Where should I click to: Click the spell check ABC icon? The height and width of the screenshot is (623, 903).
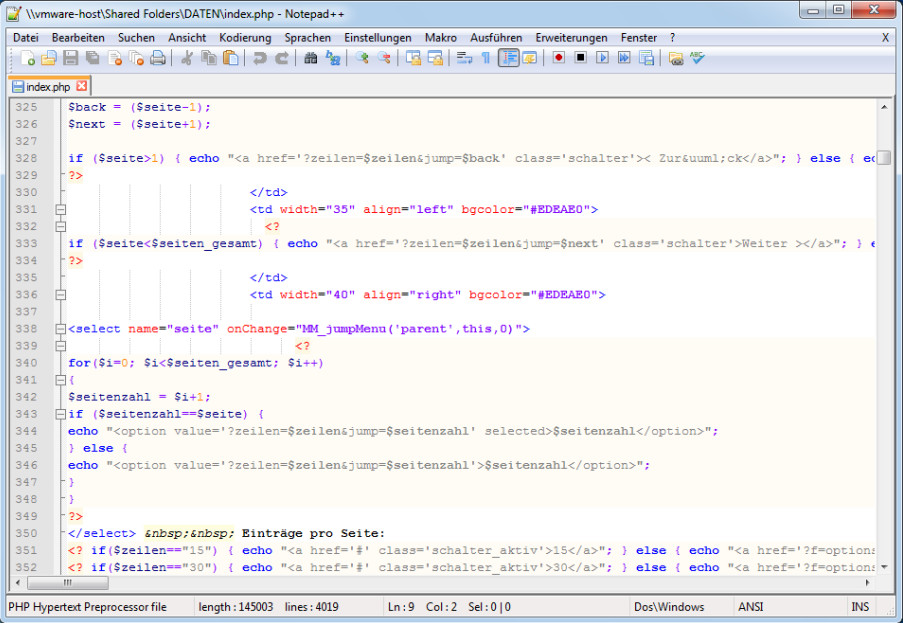pos(697,58)
